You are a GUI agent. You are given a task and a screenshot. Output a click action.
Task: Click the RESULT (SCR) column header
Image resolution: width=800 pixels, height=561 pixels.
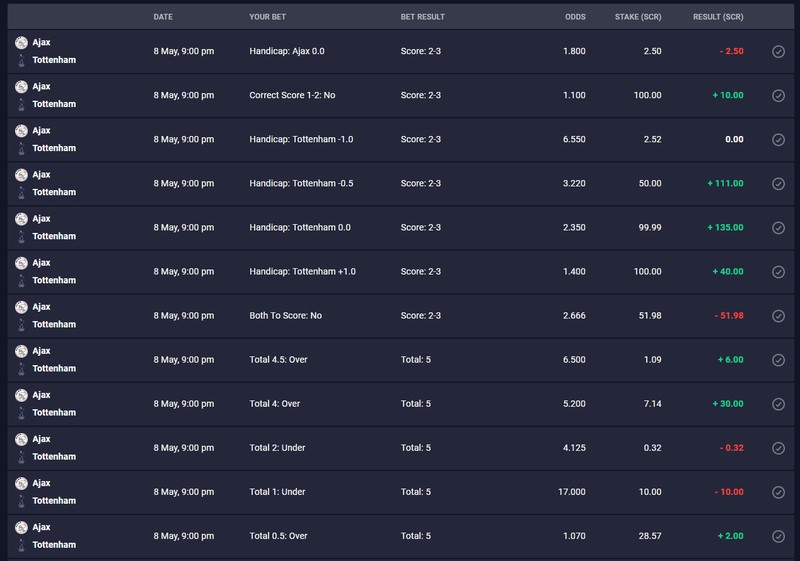tap(718, 17)
